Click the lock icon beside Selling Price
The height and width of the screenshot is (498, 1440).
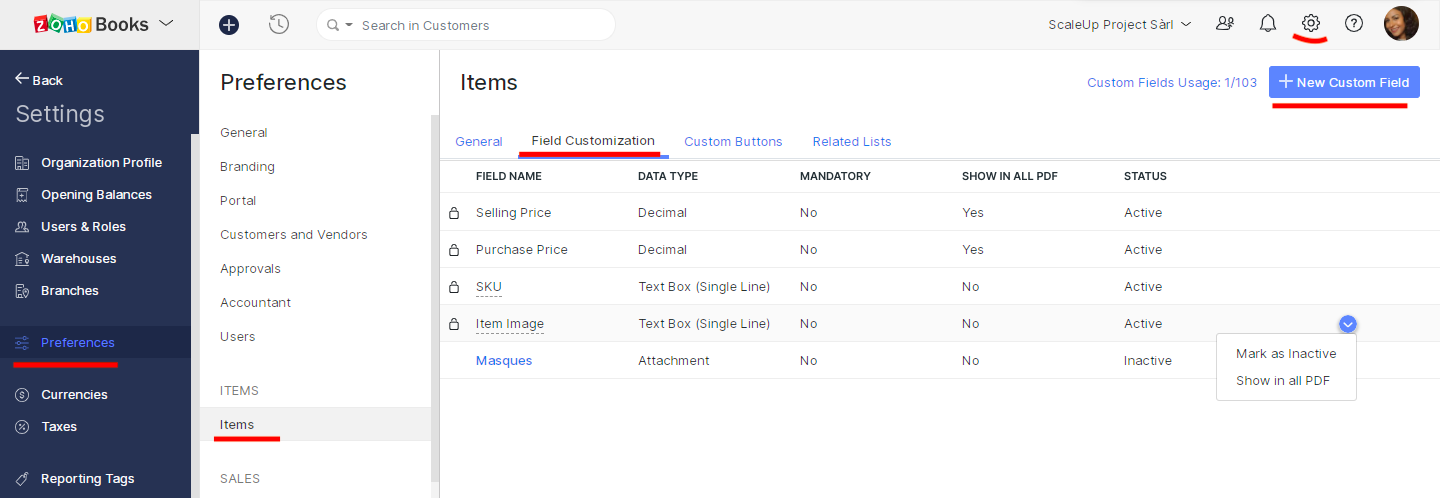click(x=454, y=213)
